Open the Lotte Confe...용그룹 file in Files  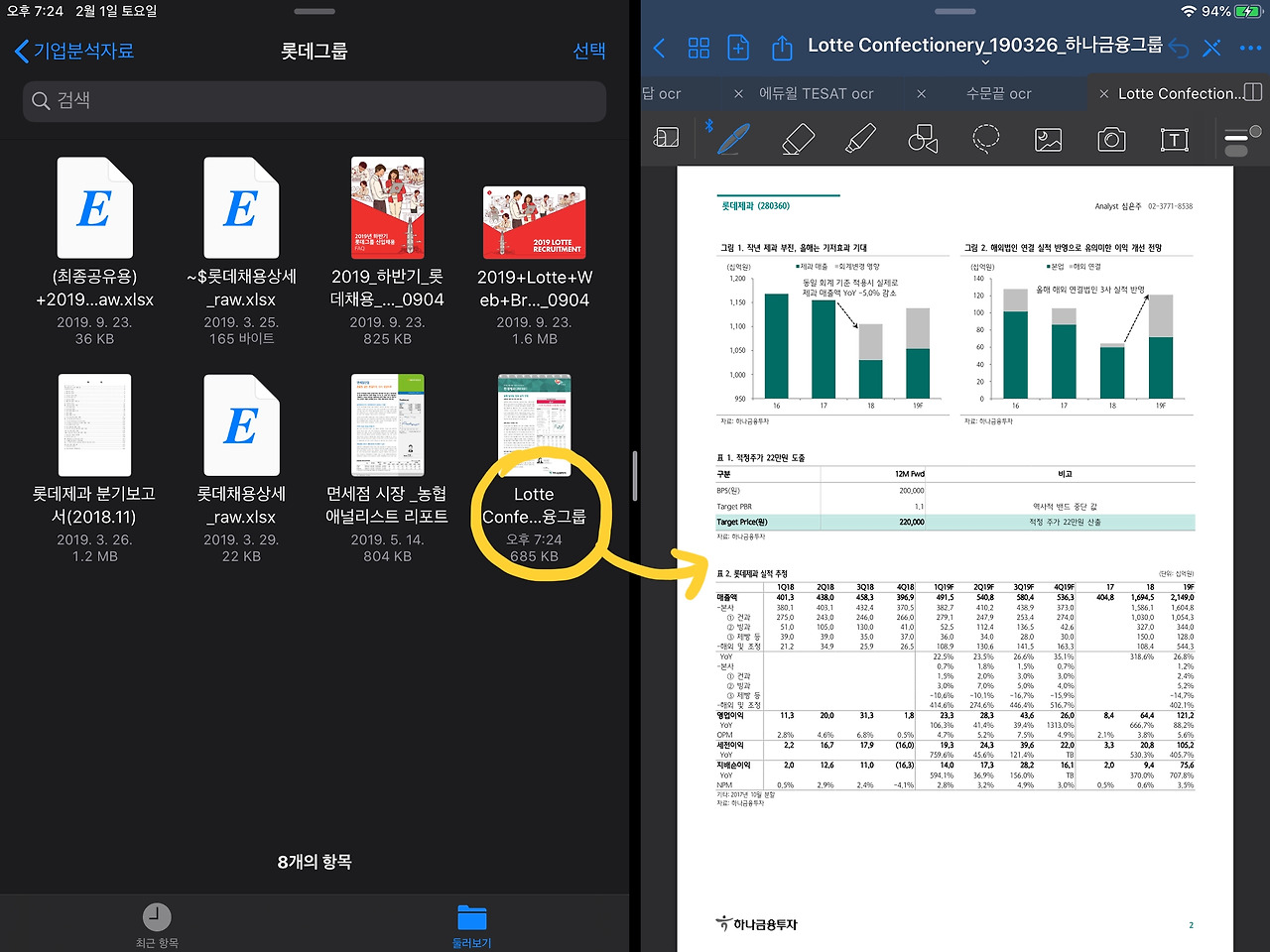534,468
